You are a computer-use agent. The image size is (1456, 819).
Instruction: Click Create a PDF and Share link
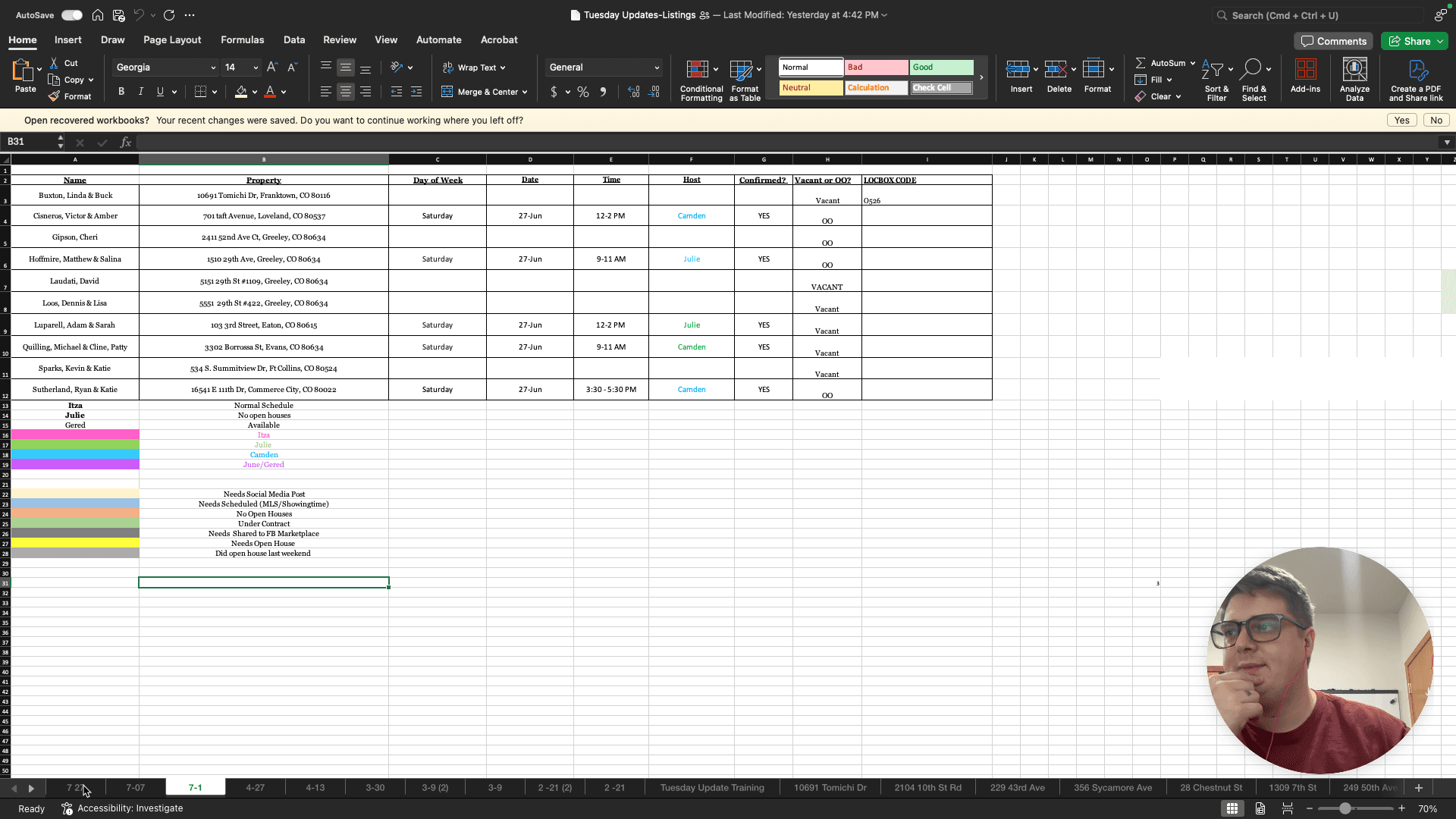pyautogui.click(x=1416, y=80)
